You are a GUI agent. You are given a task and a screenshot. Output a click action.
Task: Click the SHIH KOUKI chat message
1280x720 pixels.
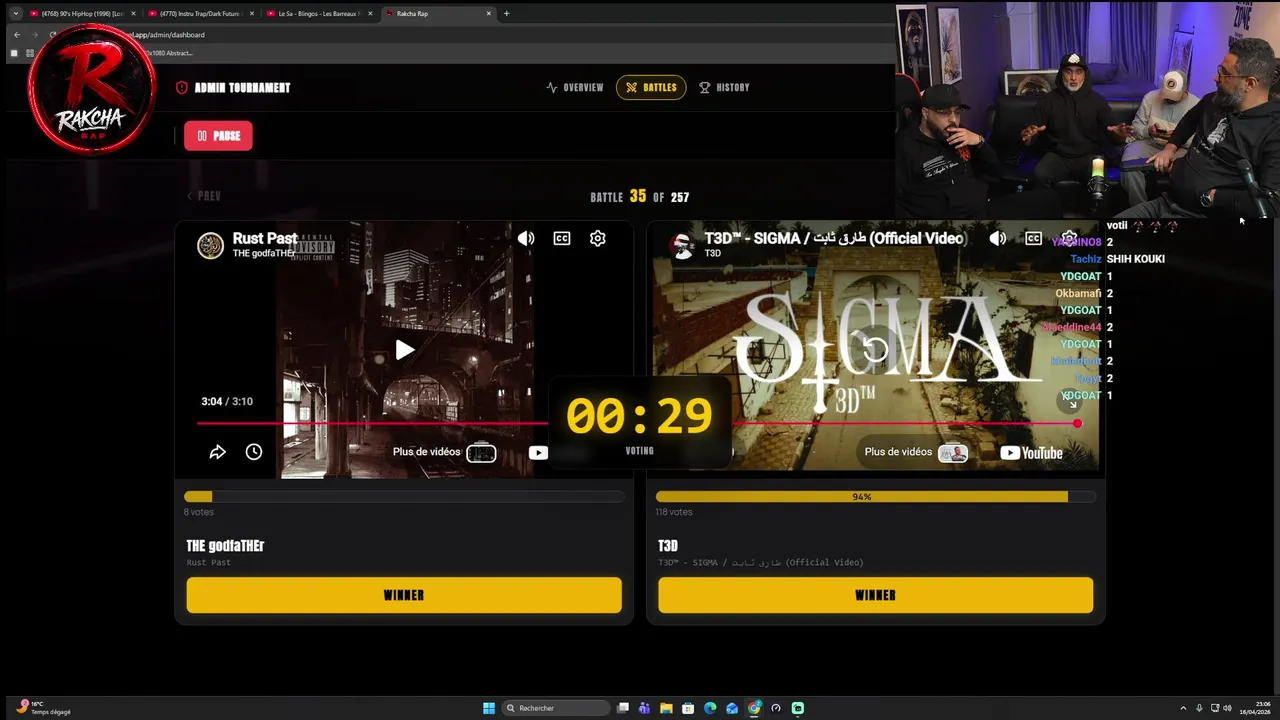tap(1136, 259)
